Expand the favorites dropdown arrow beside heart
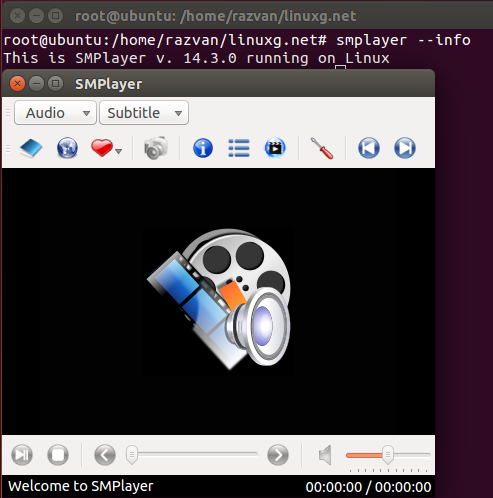 coord(118,151)
